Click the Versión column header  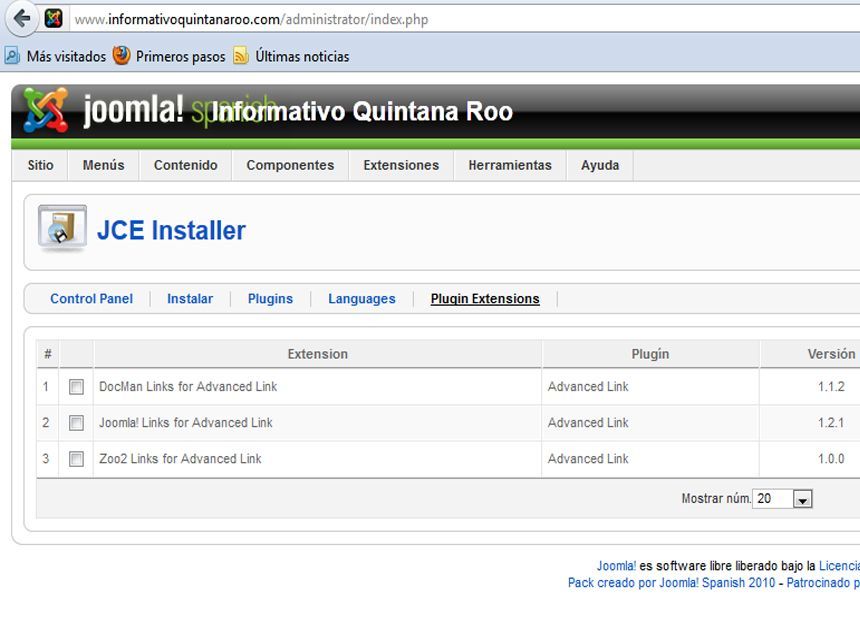(831, 354)
